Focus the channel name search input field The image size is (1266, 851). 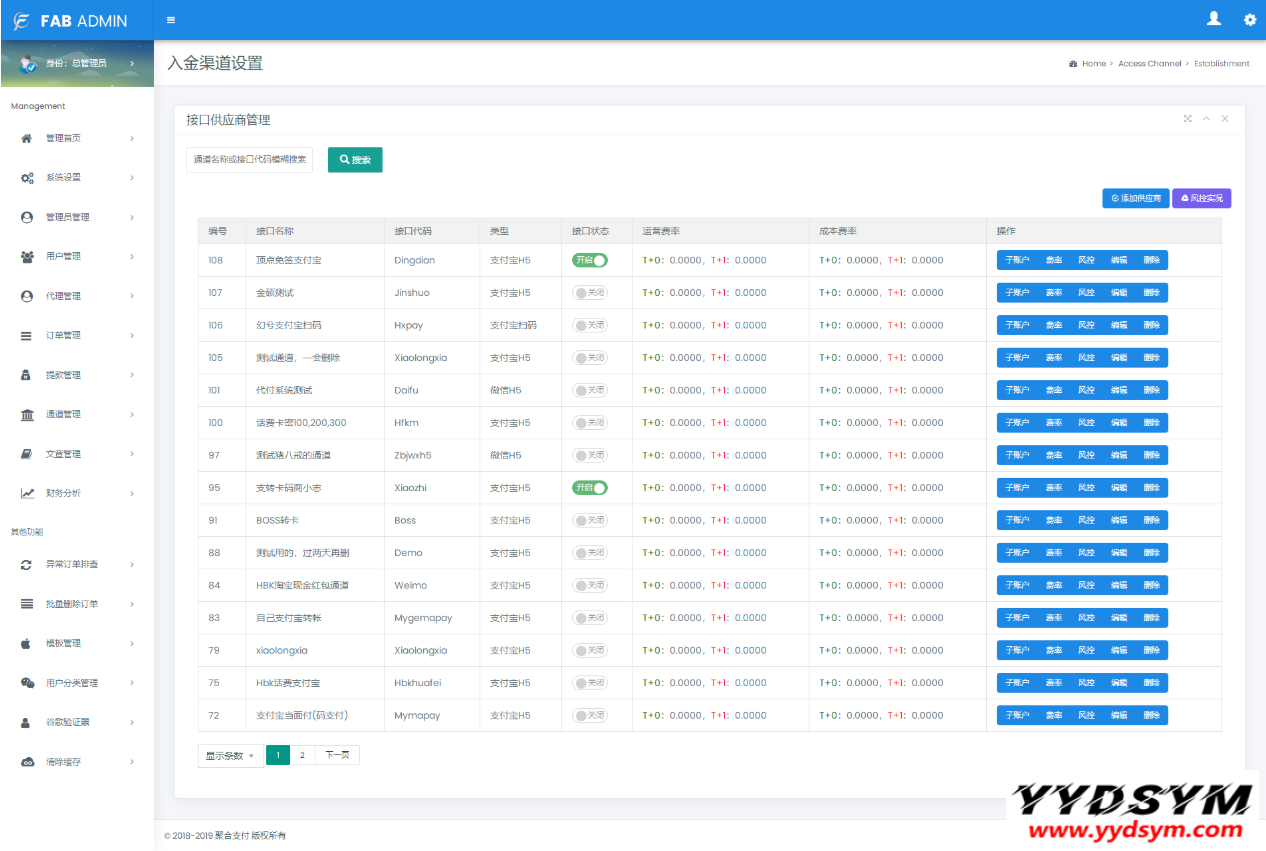click(249, 160)
